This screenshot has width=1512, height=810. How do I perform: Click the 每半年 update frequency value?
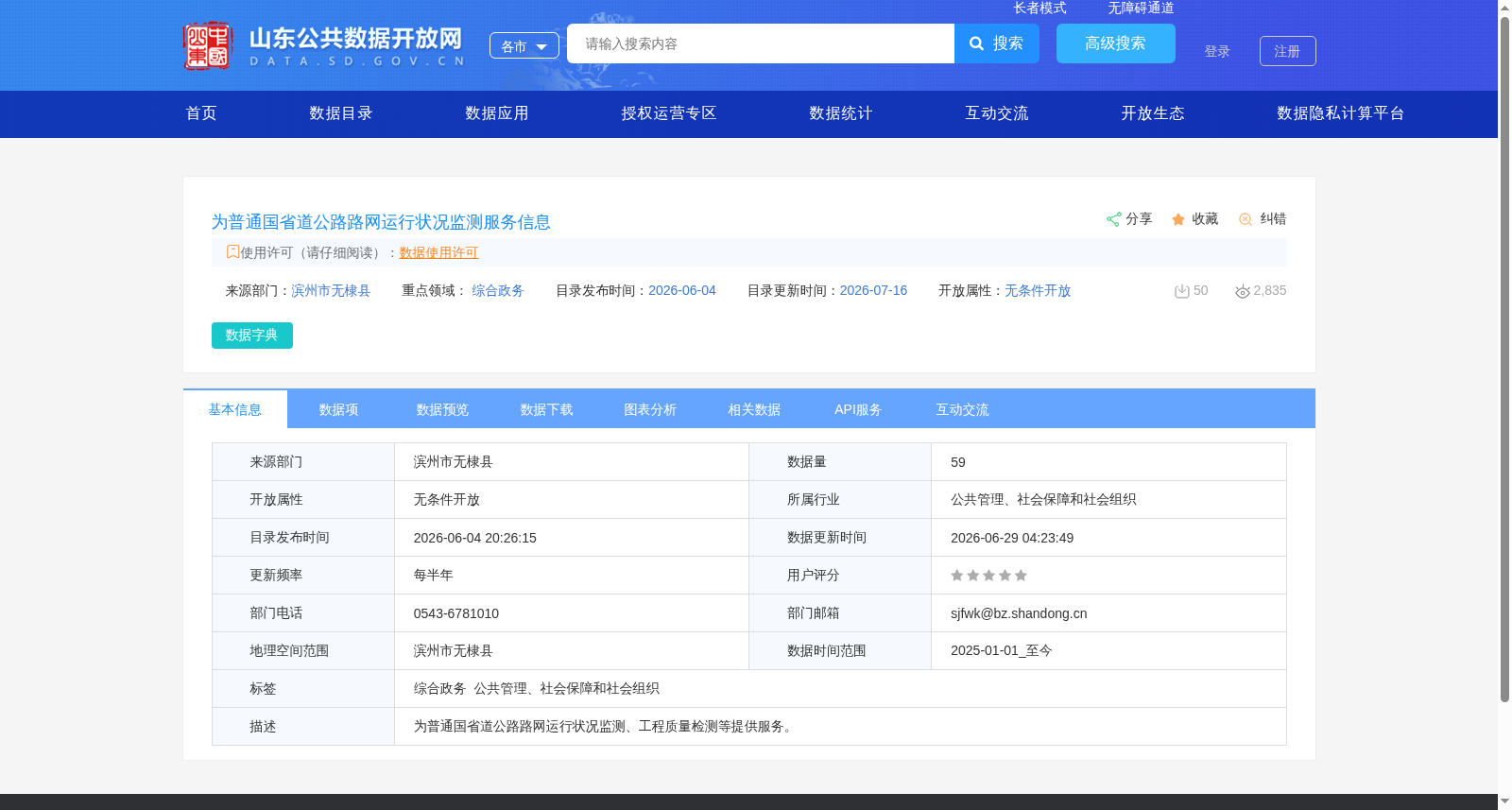[434, 576]
